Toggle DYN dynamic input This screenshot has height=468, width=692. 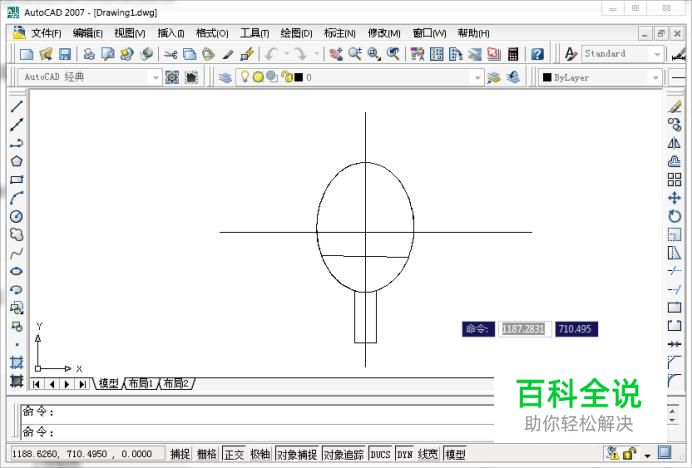pyautogui.click(x=405, y=454)
